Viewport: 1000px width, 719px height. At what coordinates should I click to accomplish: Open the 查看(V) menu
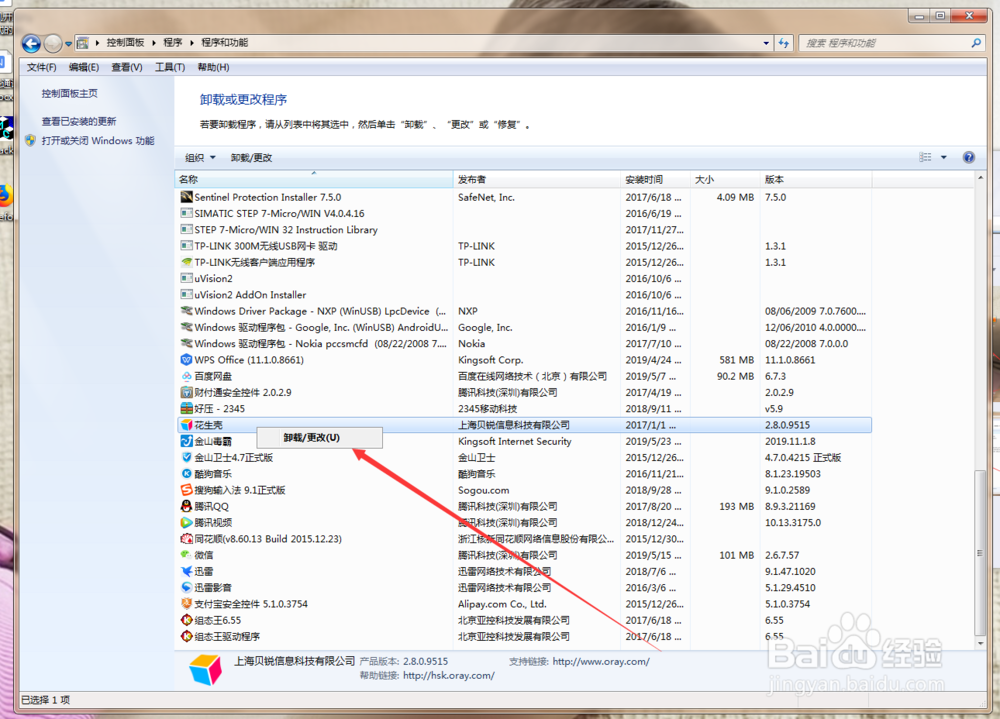pos(127,67)
